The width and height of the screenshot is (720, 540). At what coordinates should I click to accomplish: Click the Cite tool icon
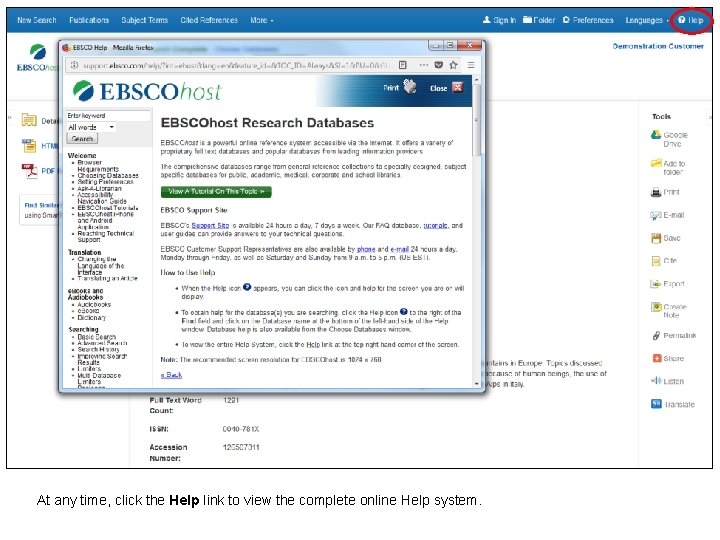(656, 261)
